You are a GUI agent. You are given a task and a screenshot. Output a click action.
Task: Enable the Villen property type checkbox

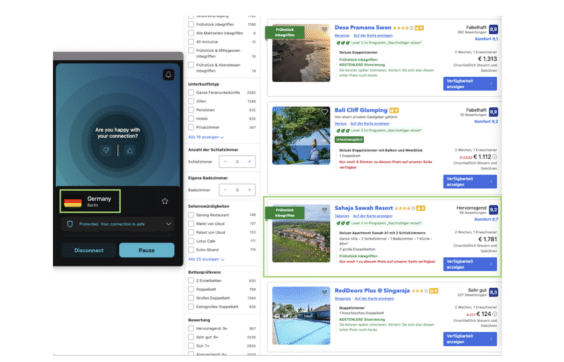click(191, 101)
